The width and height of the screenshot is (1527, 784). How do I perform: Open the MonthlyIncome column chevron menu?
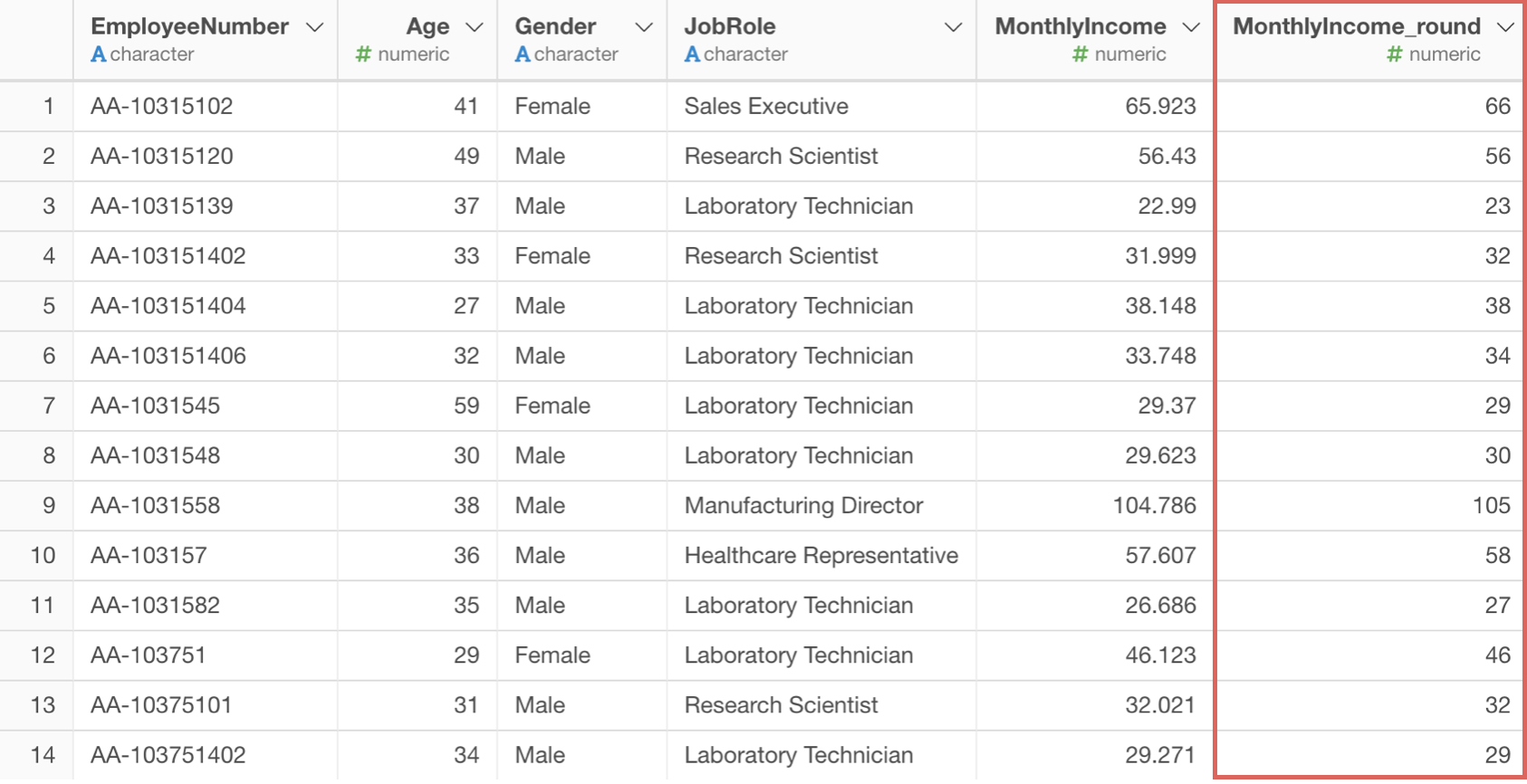pyautogui.click(x=1191, y=28)
